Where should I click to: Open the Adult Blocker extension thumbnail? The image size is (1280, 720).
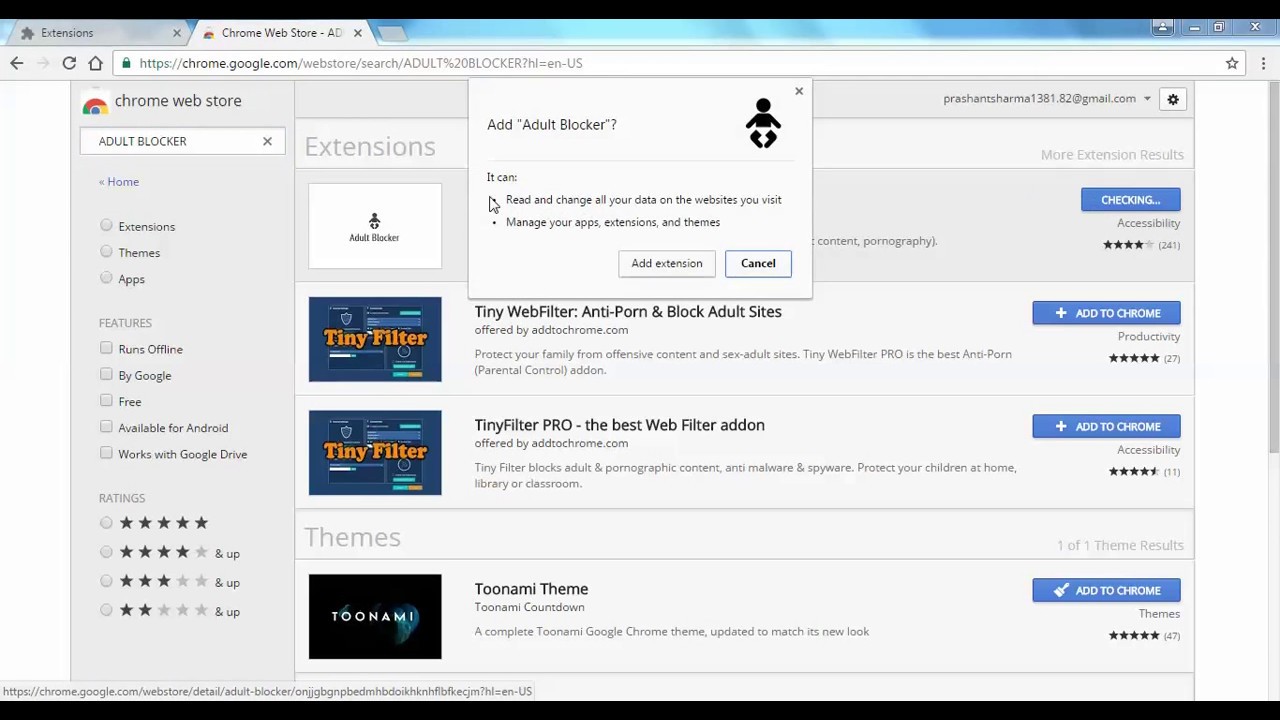tap(375, 226)
